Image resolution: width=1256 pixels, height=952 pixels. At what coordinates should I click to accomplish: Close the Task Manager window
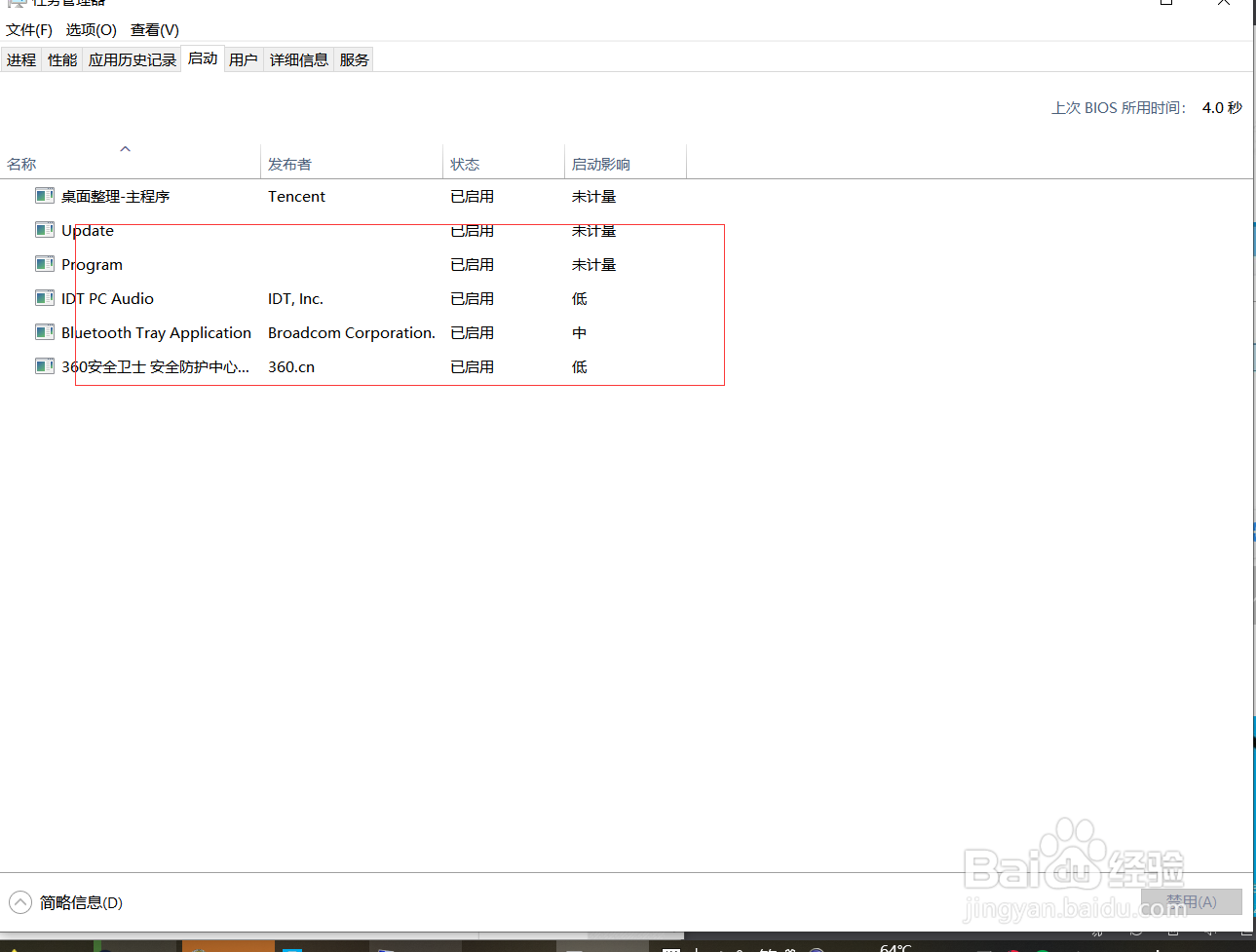pos(1224,3)
